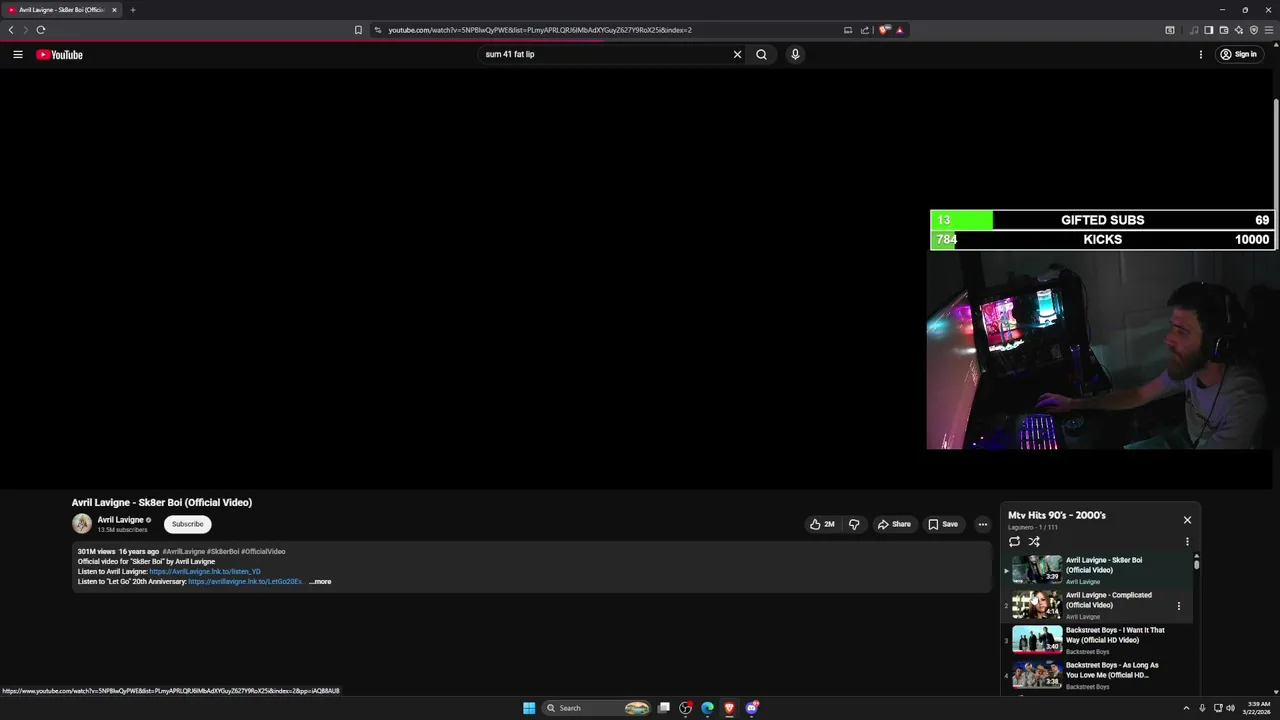Open the Windows taskbar Search box

(598, 708)
